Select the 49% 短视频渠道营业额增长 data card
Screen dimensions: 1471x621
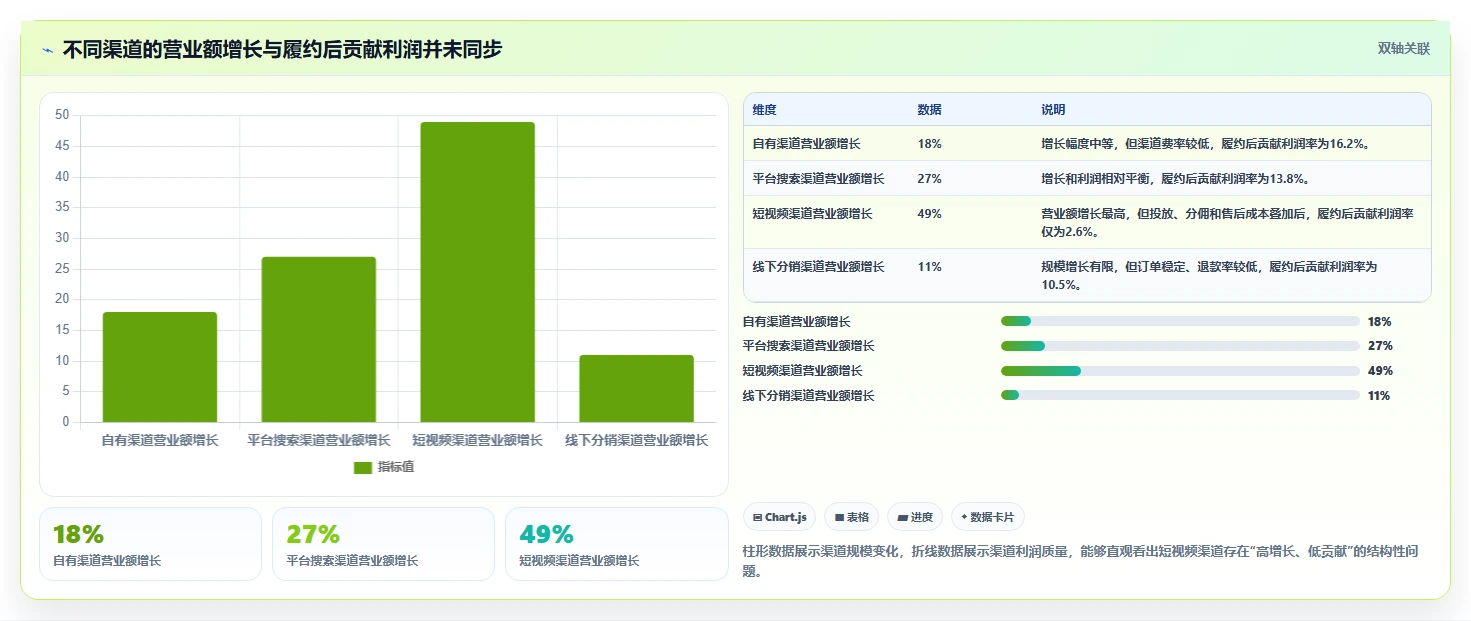(617, 544)
